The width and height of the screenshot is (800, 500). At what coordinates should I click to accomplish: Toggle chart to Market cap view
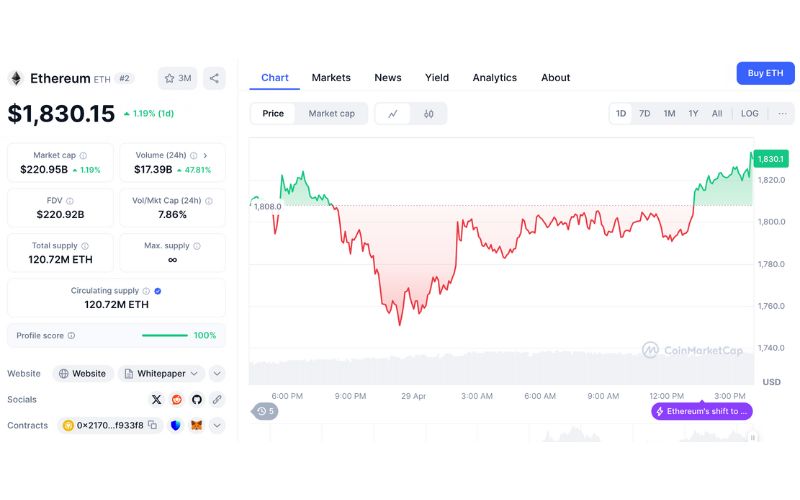[x=331, y=114]
